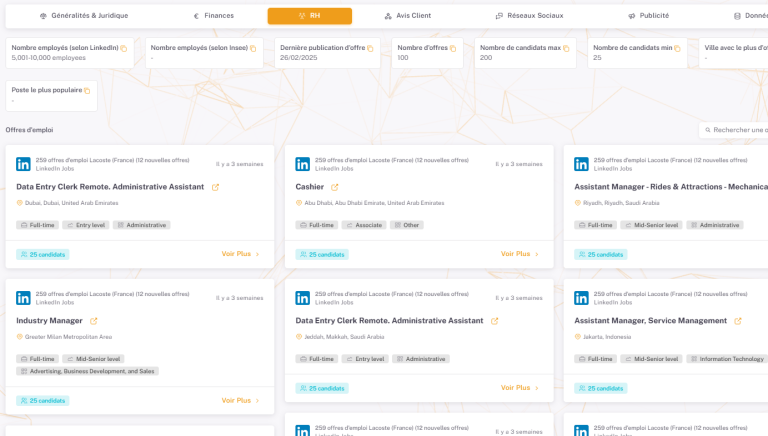
Task: Copy Nombre de candidats min value
Action: (677, 48)
